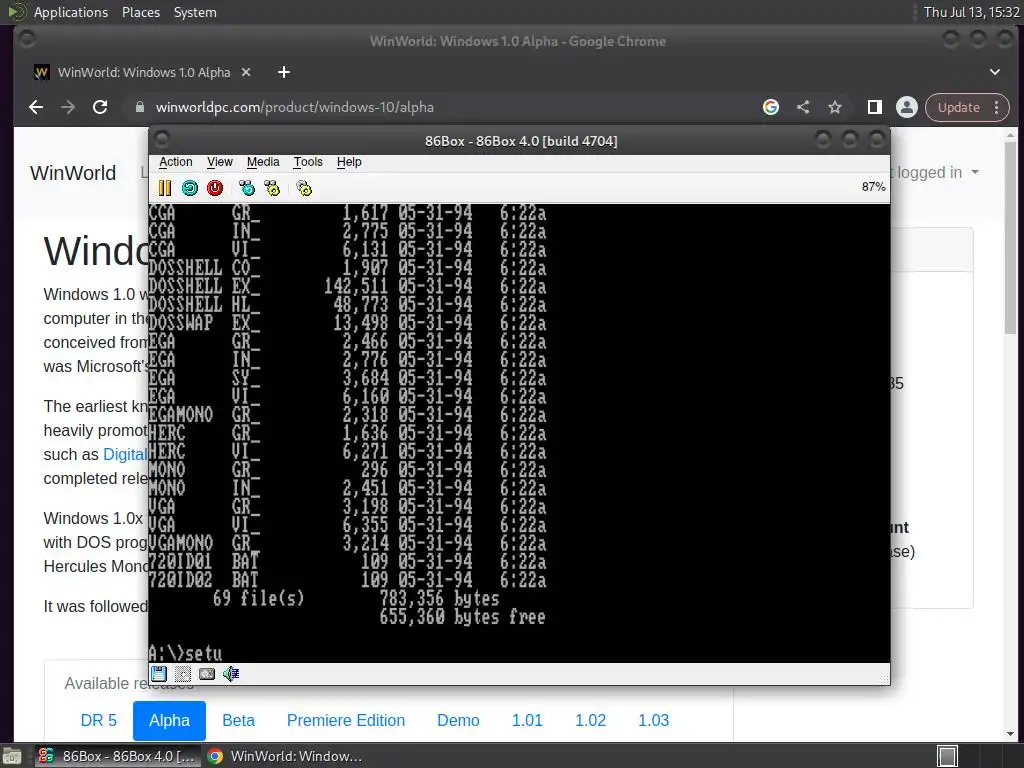This screenshot has width=1024, height=768.
Task: Click '69 file(s)' line in DOS output
Action: pos(259,598)
